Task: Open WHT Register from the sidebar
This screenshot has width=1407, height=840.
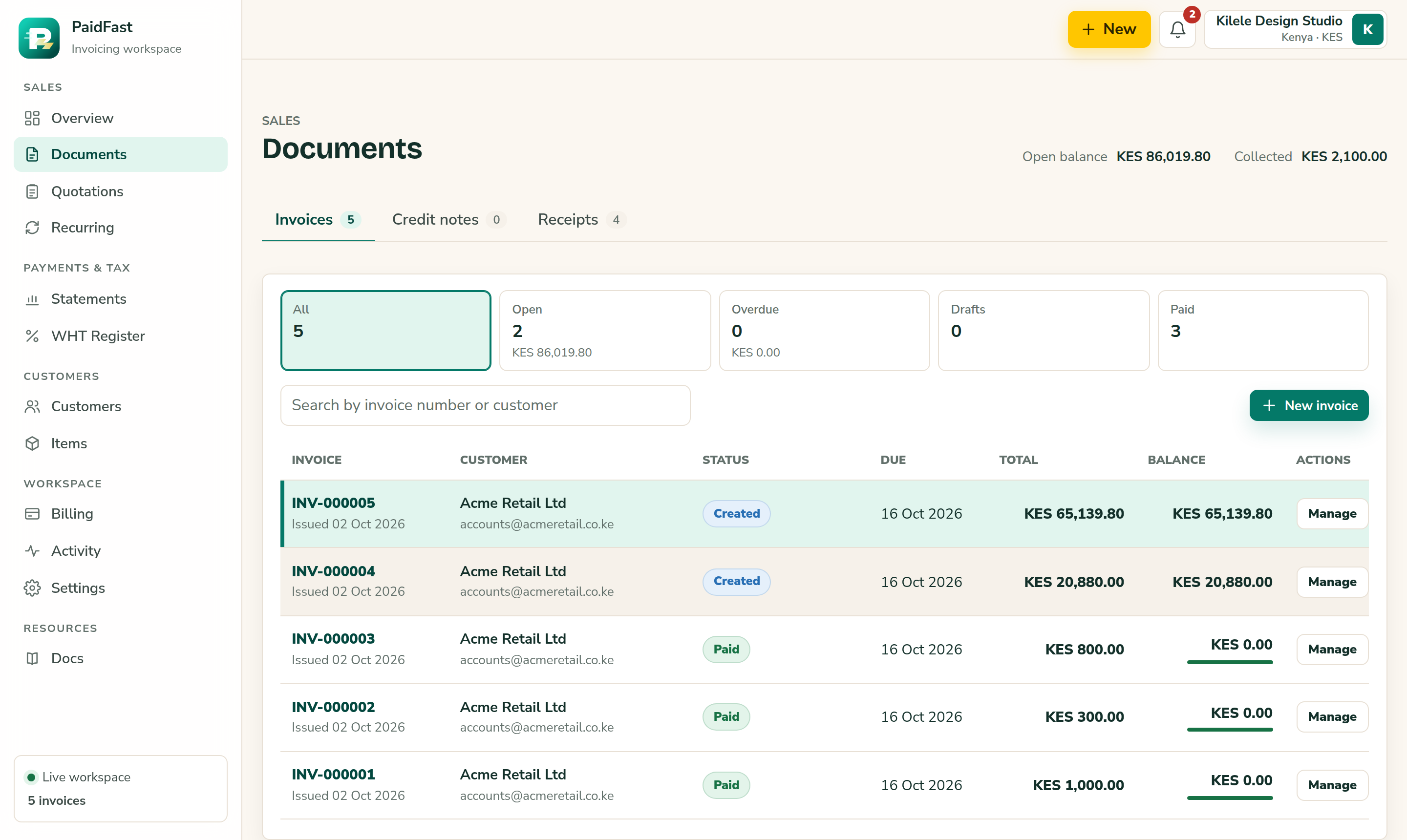Action: [x=120, y=336]
